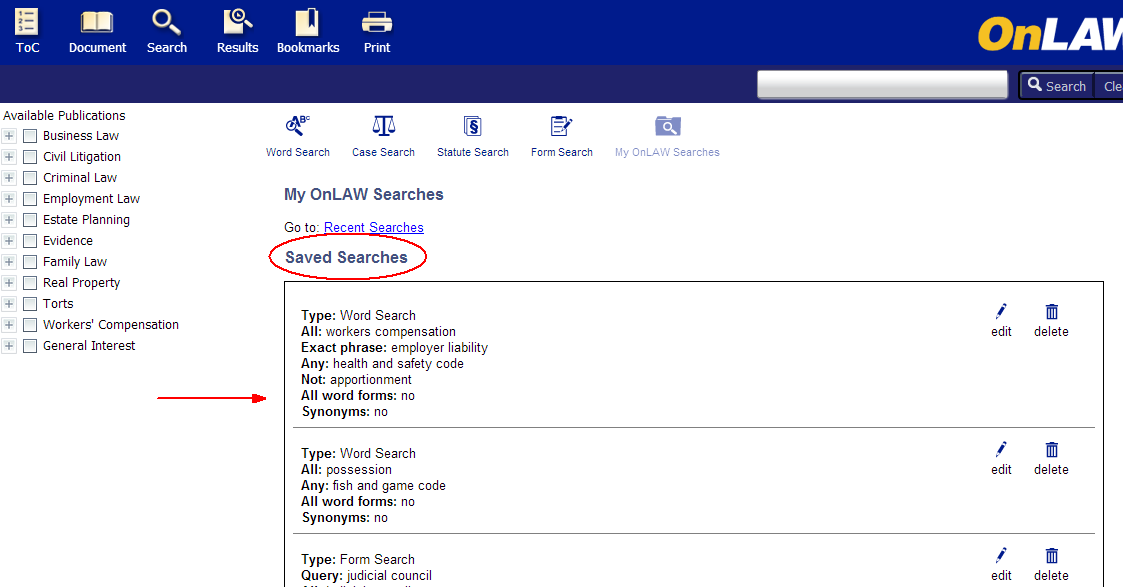Click the 'Any: fish and game code' line
This screenshot has height=587, width=1123.
[373, 486]
